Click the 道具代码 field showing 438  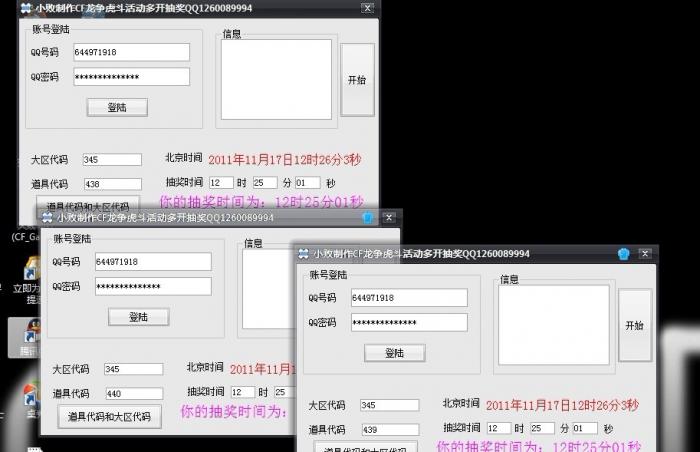coord(112,184)
